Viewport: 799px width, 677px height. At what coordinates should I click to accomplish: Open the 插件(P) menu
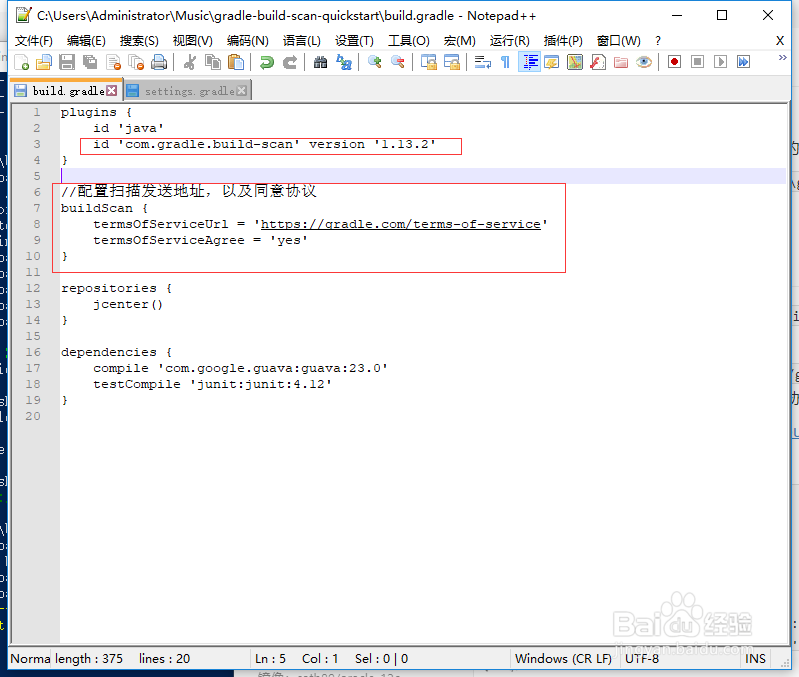(563, 41)
